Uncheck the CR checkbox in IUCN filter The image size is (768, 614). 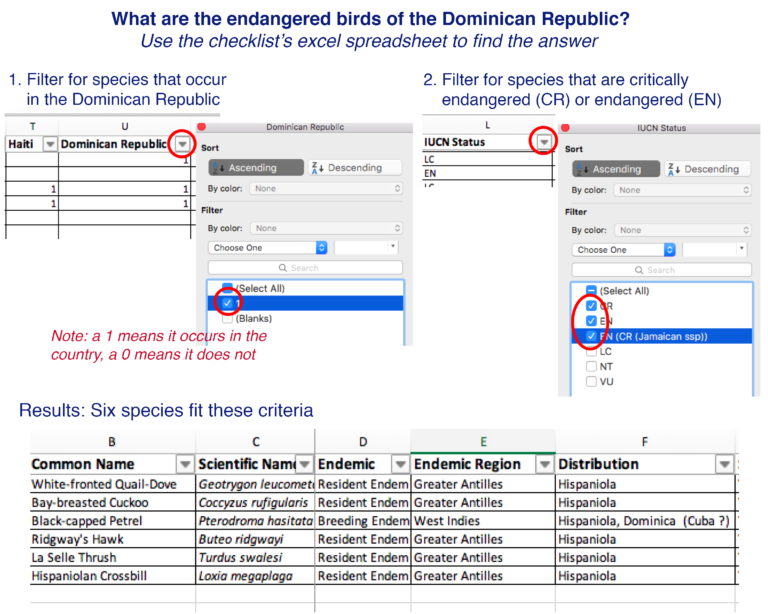[x=592, y=306]
